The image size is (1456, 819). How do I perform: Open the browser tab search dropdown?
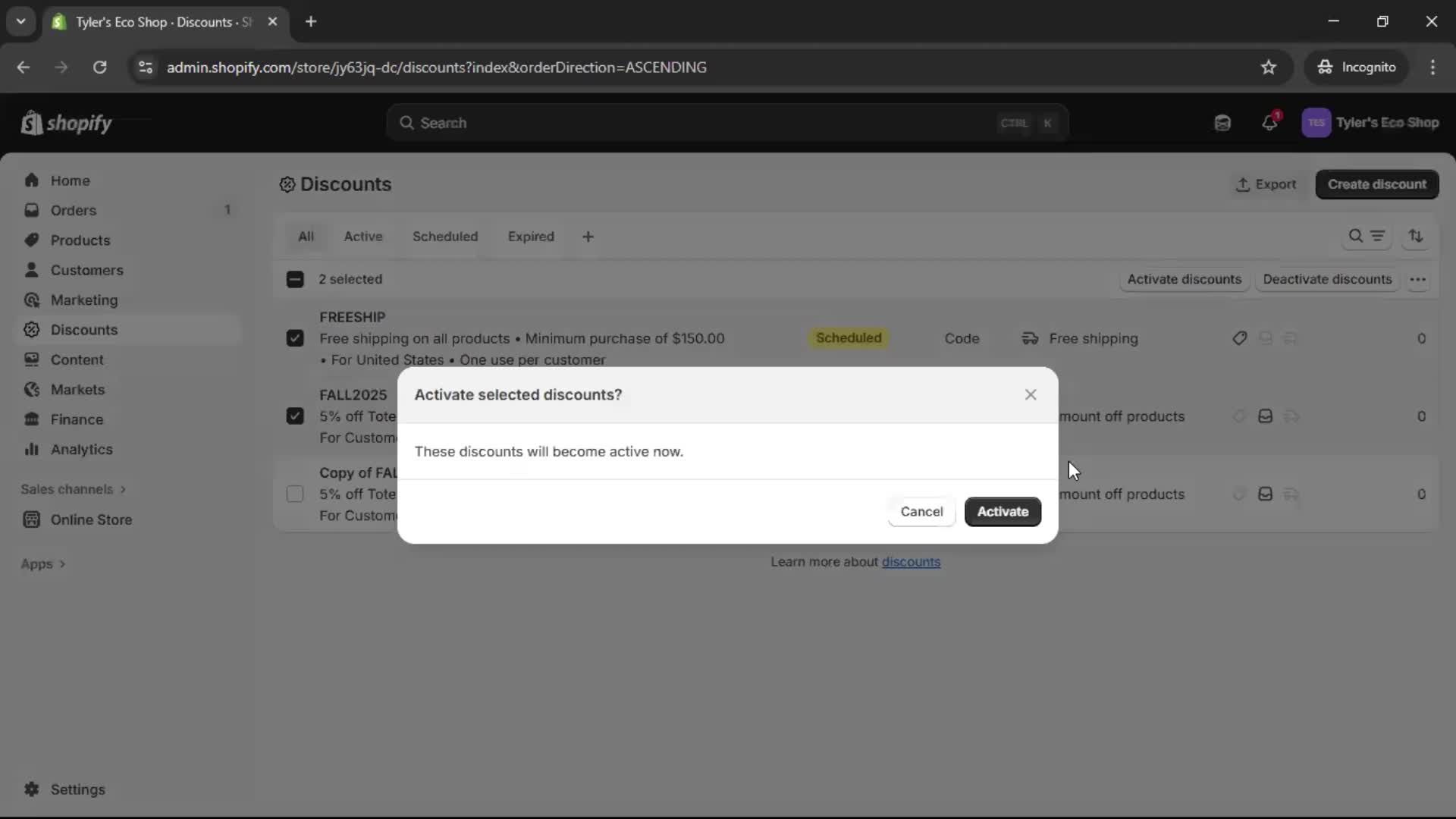[x=20, y=21]
